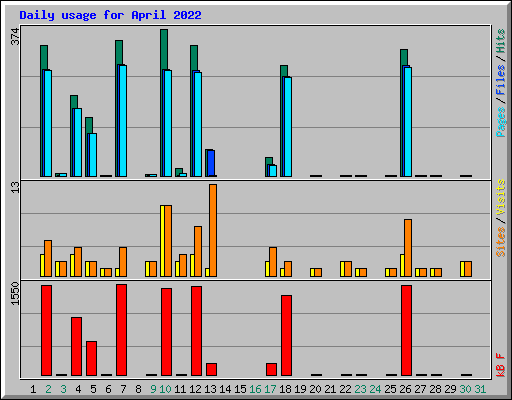The width and height of the screenshot is (512, 400).
Task: Select day 15 on the date axis
Action: pyautogui.click(x=240, y=389)
